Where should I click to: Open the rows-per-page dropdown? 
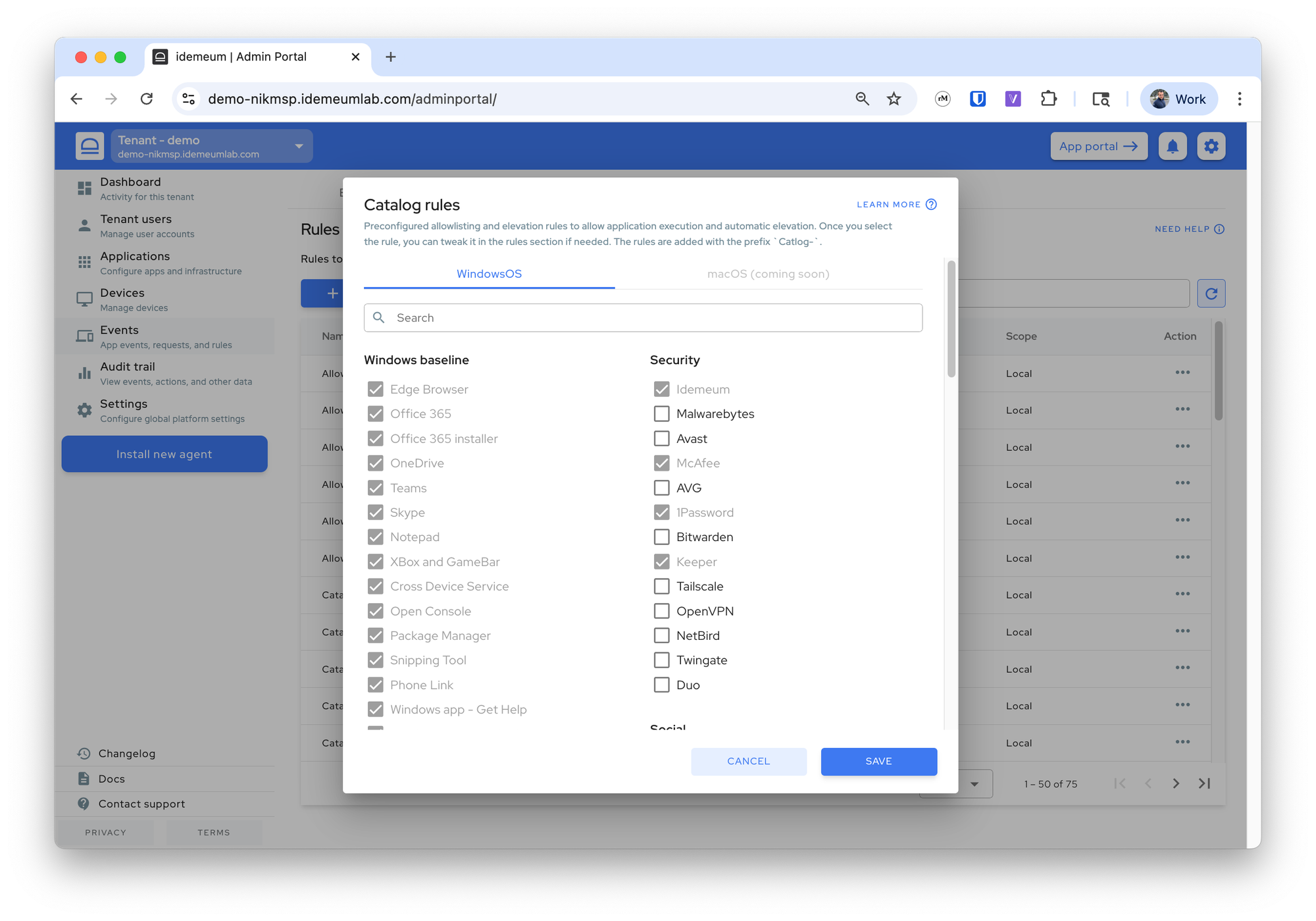point(974,783)
